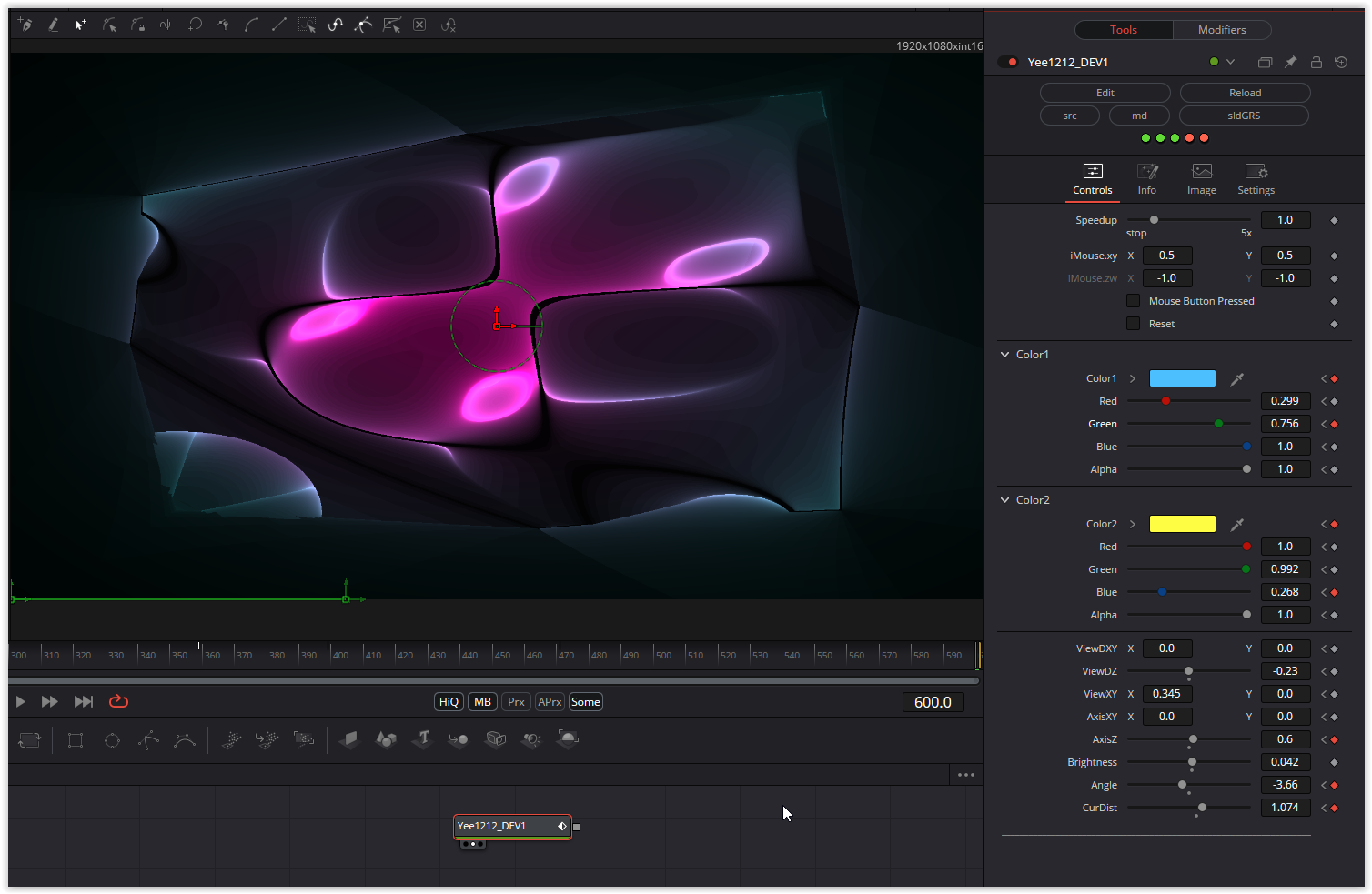Add the Renderer 3D tool
1372x894 pixels.
point(568,740)
